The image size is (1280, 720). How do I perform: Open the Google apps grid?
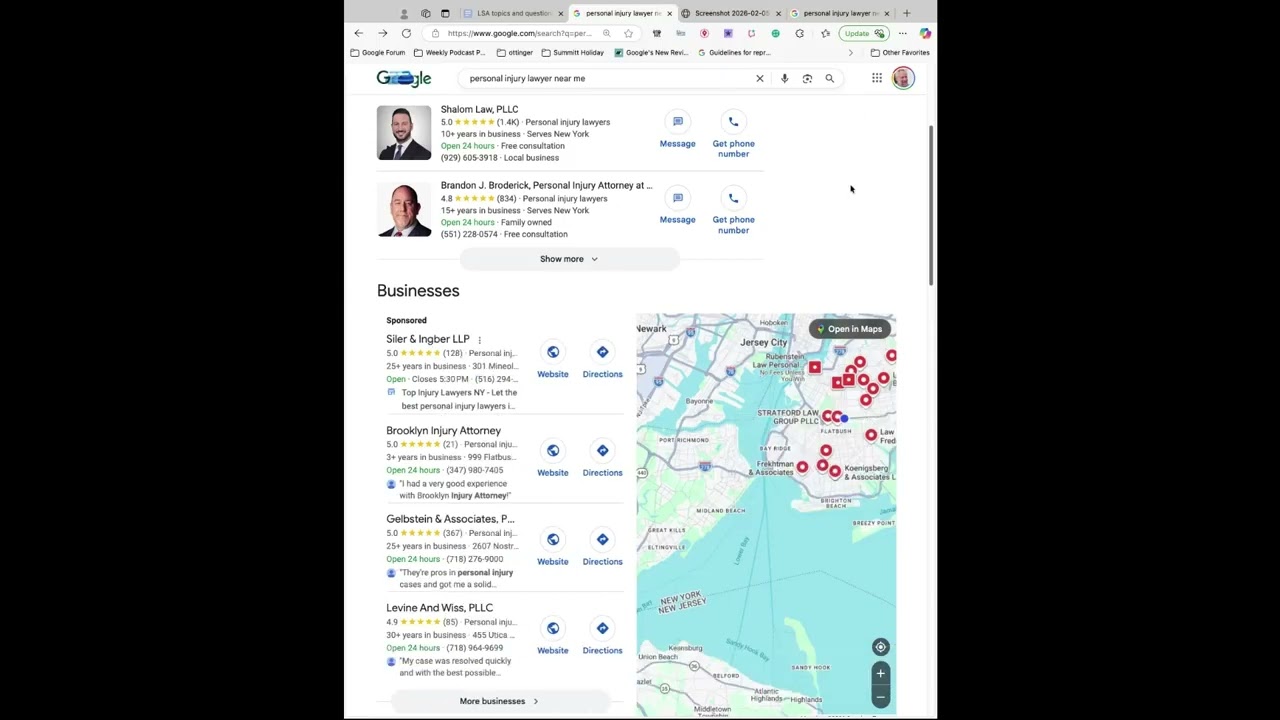click(x=877, y=78)
